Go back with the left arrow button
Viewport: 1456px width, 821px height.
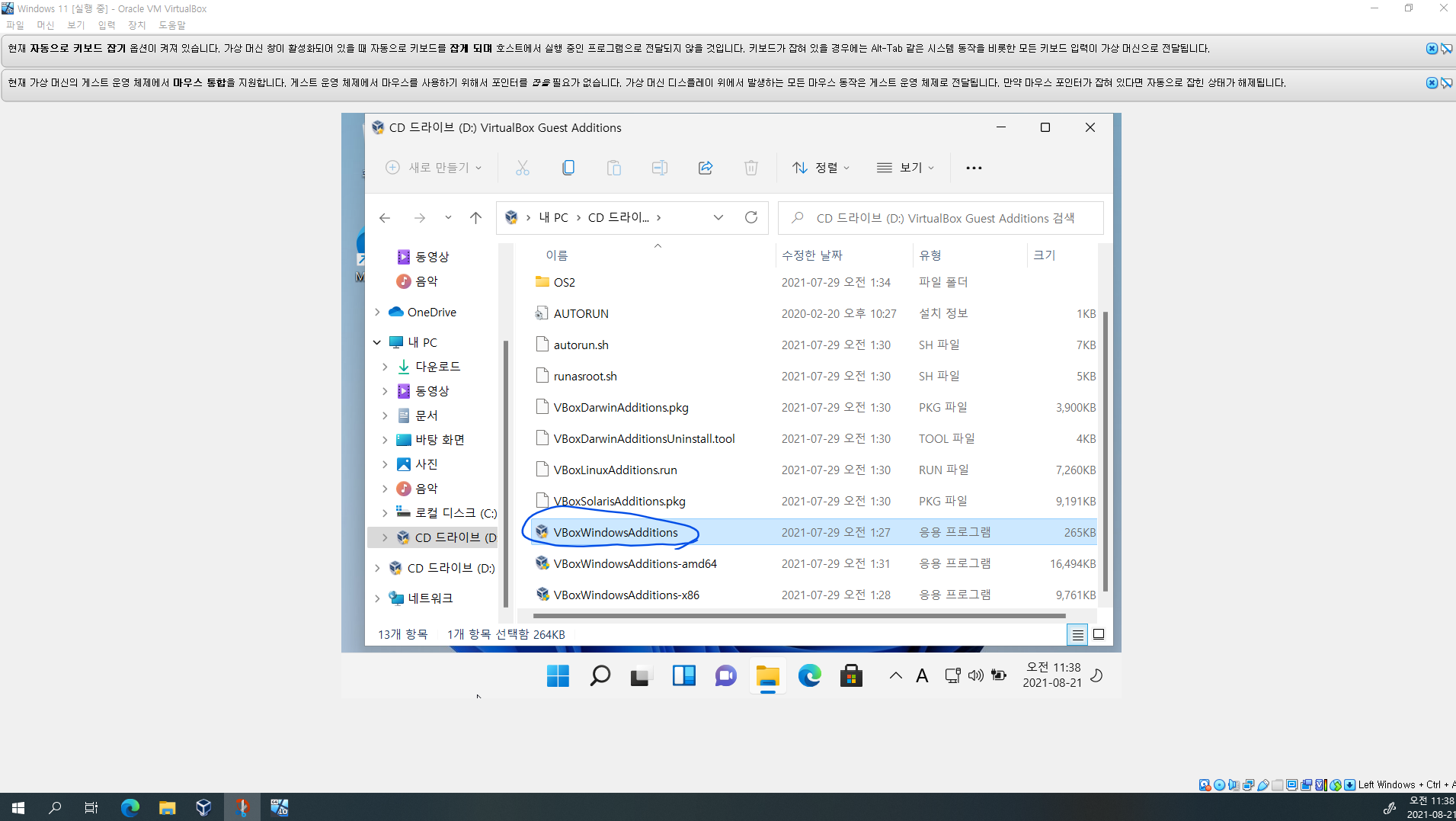pyautogui.click(x=385, y=218)
